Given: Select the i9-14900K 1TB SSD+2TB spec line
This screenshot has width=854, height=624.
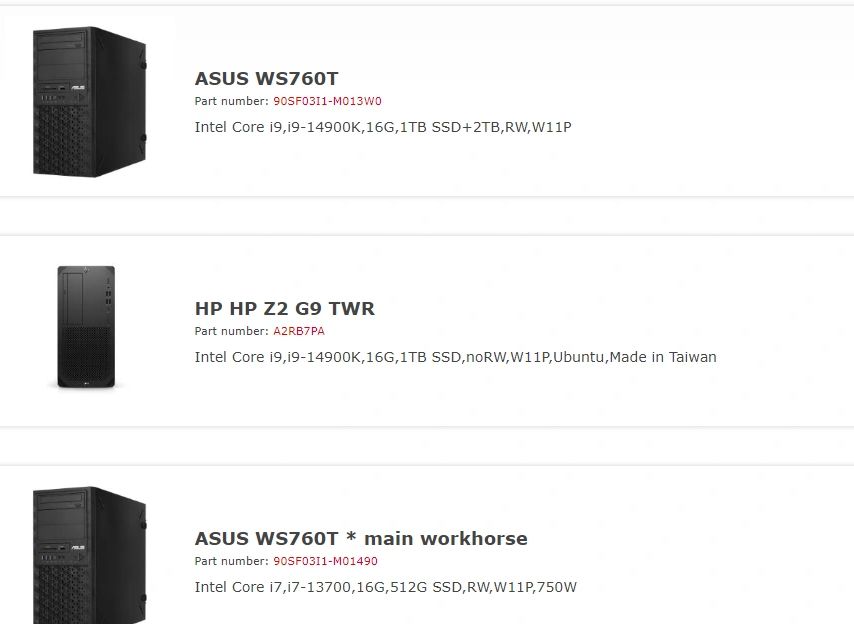Looking at the screenshot, I should (x=382, y=127).
